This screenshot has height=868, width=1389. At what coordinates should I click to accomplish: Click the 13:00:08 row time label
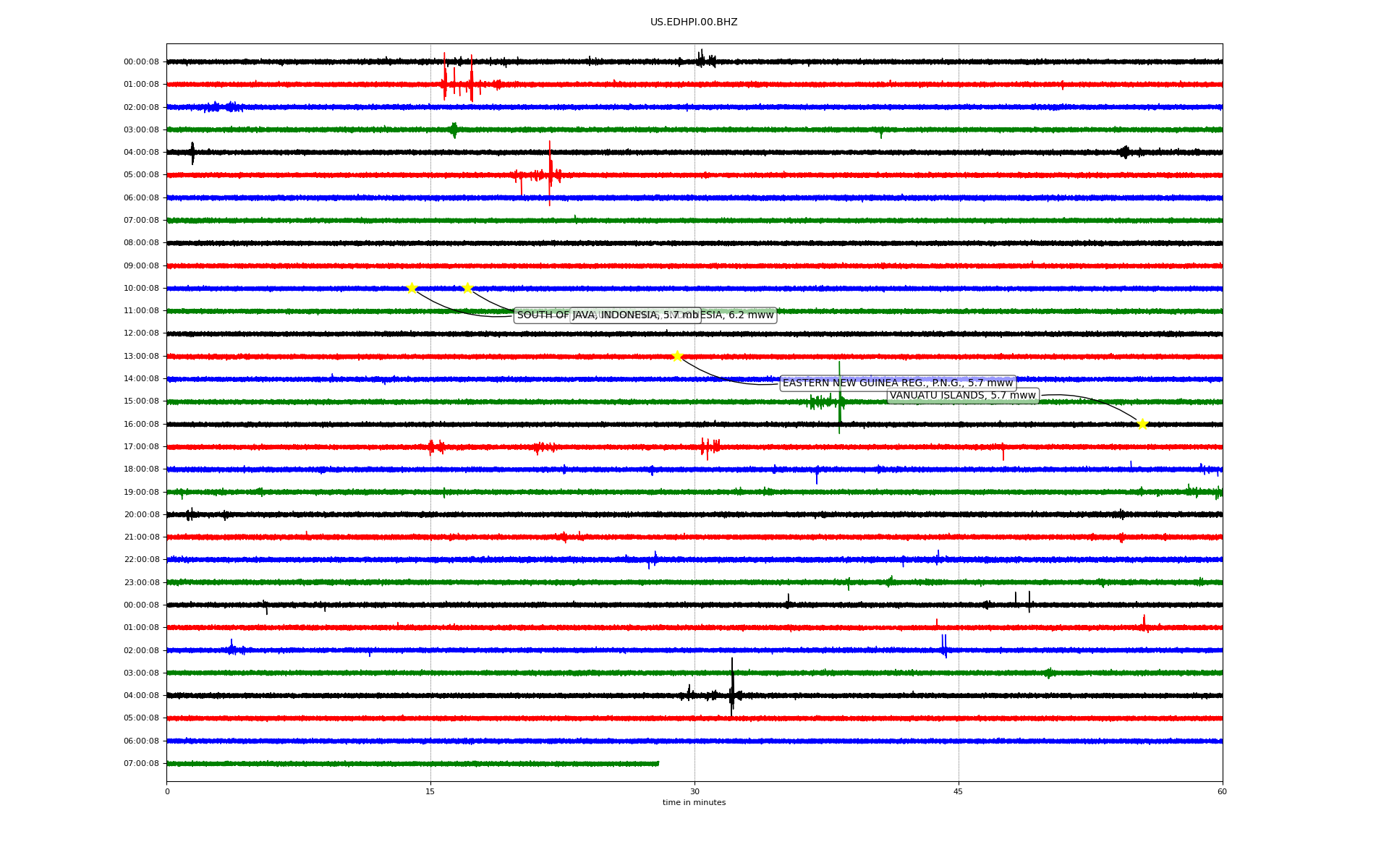click(141, 356)
